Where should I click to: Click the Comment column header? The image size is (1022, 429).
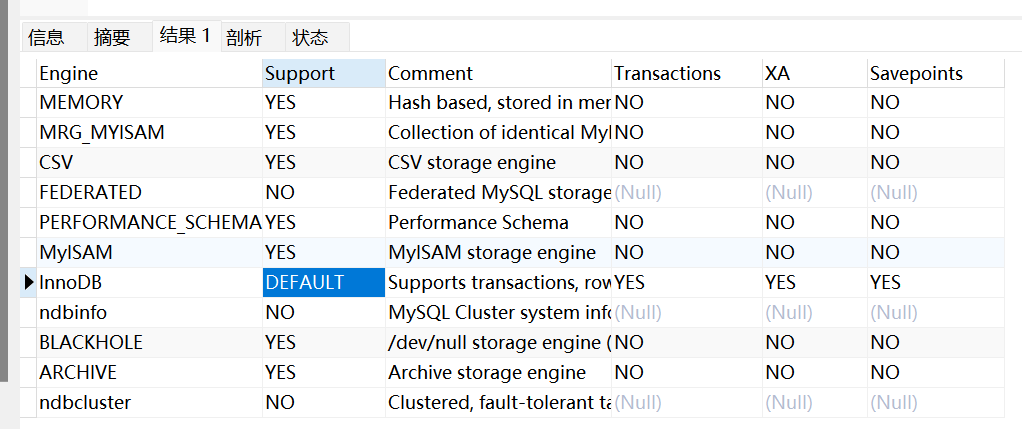click(430, 73)
